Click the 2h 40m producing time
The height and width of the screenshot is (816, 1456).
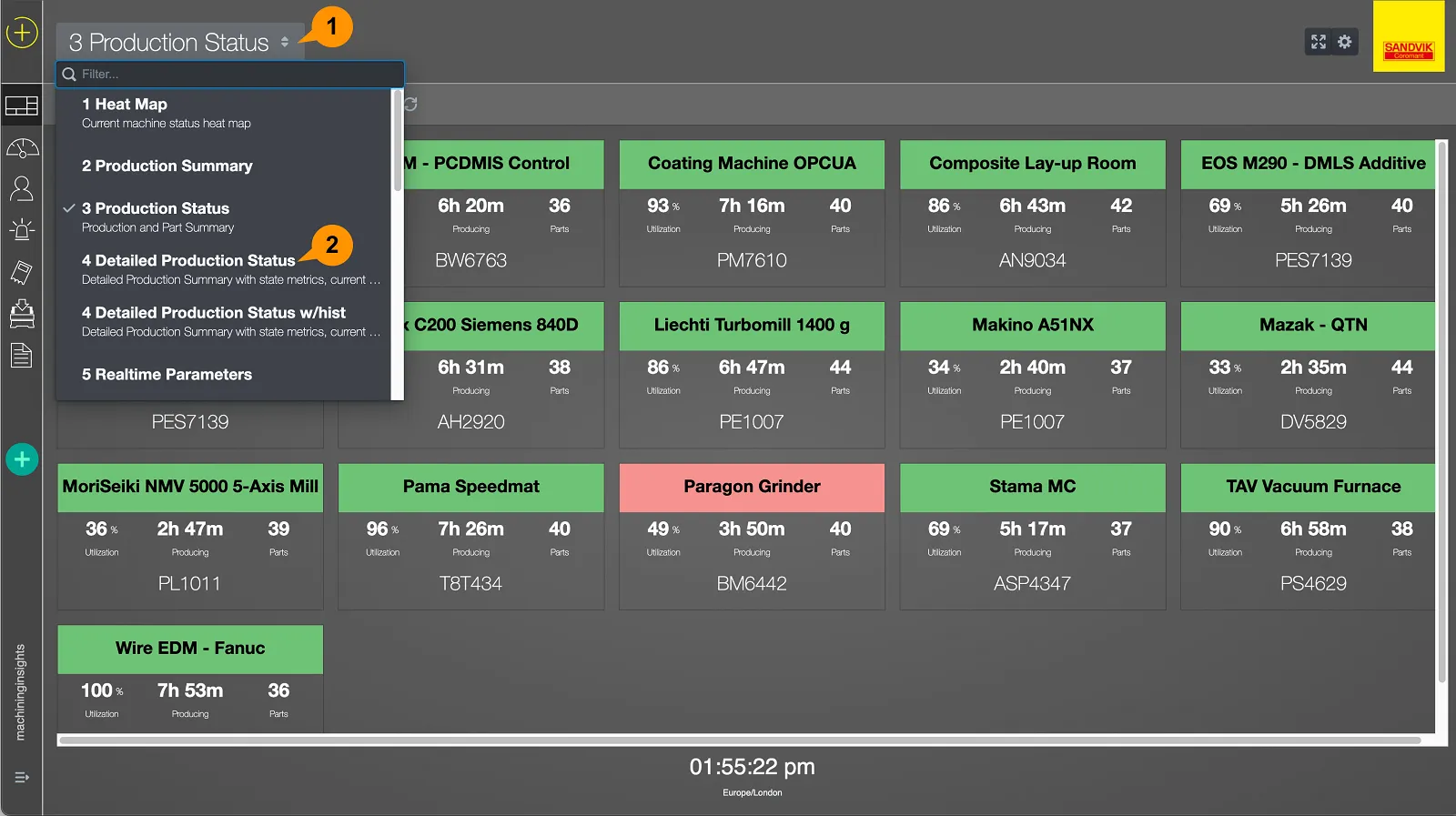coord(1032,368)
